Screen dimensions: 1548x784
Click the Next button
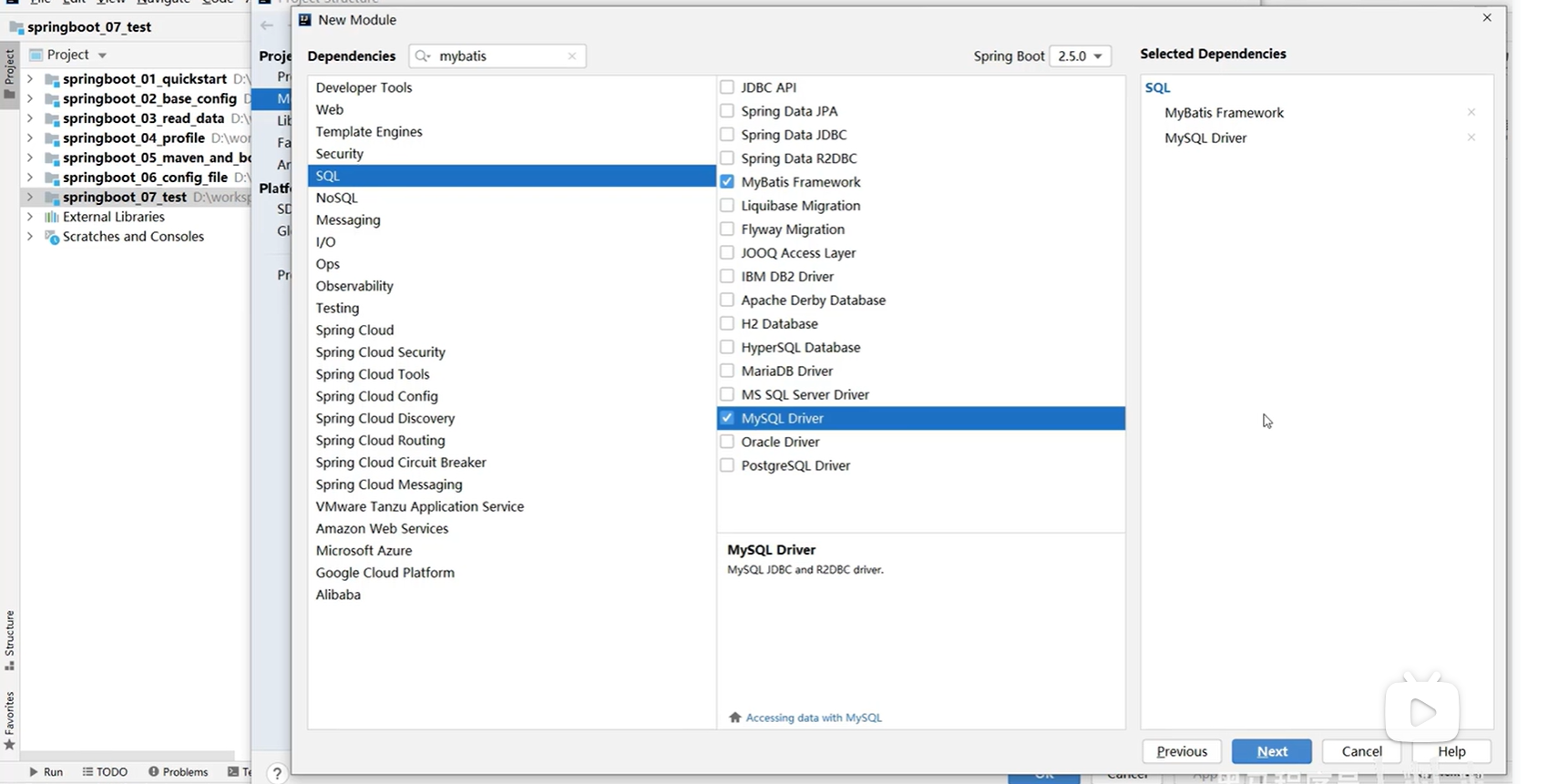1272,751
